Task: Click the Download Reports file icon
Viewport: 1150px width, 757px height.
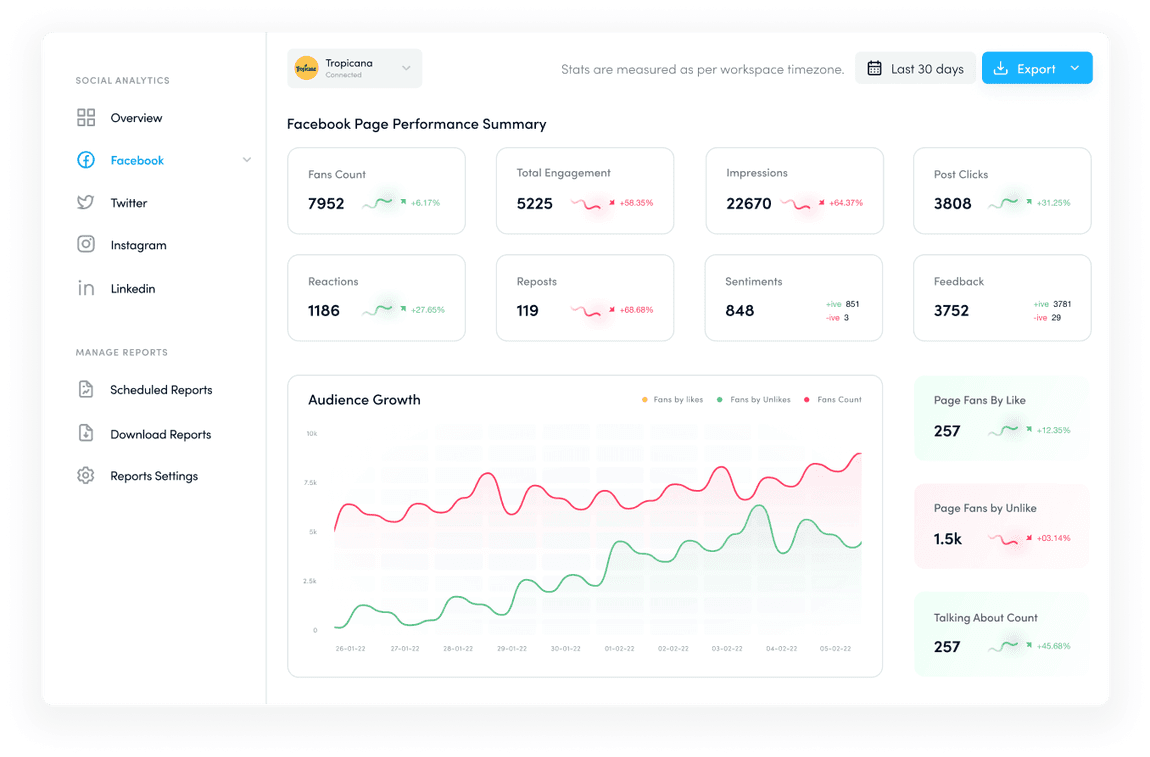Action: (x=86, y=433)
